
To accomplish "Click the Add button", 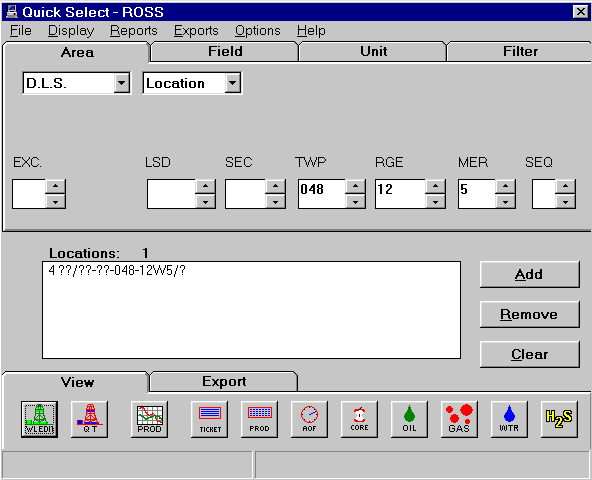I will pyautogui.click(x=529, y=274).
